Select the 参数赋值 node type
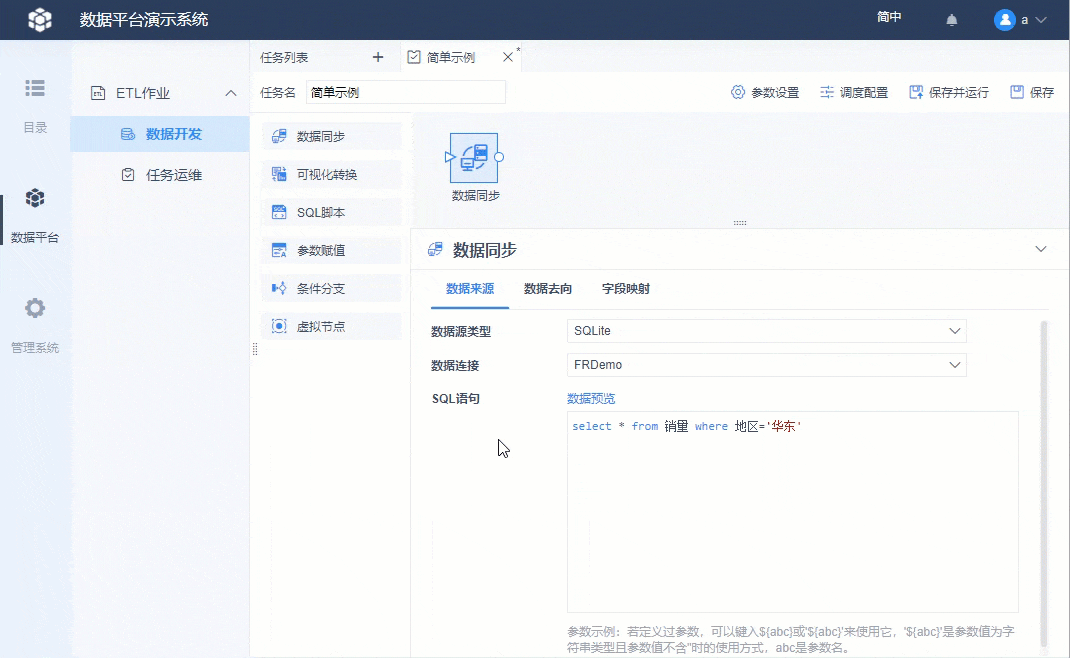Image resolution: width=1070 pixels, height=658 pixels. [x=332, y=251]
